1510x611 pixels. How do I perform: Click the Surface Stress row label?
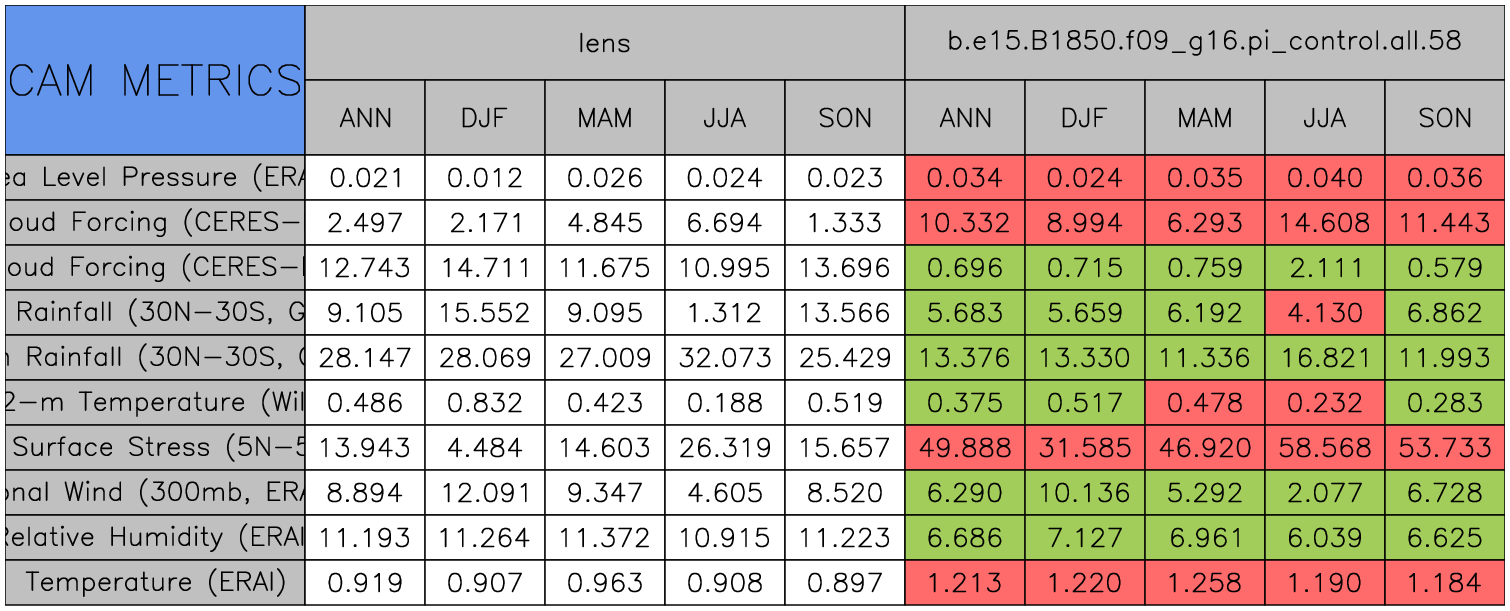click(x=155, y=448)
